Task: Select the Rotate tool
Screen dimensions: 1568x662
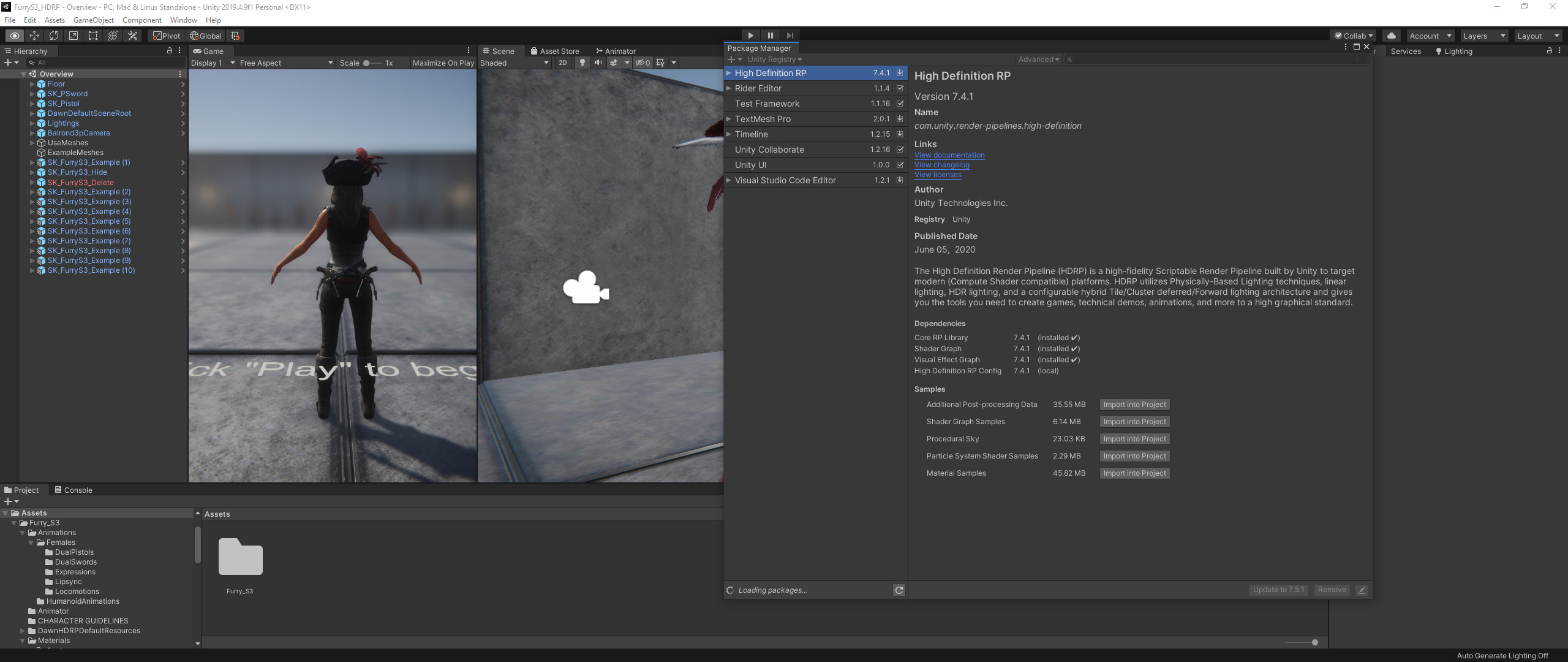Action: coord(54,36)
